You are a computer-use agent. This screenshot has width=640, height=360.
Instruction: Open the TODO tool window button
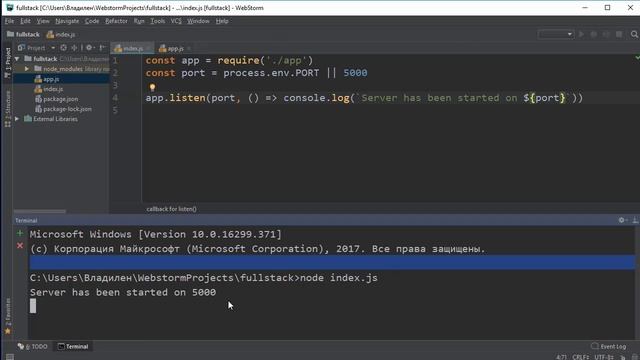click(x=33, y=347)
